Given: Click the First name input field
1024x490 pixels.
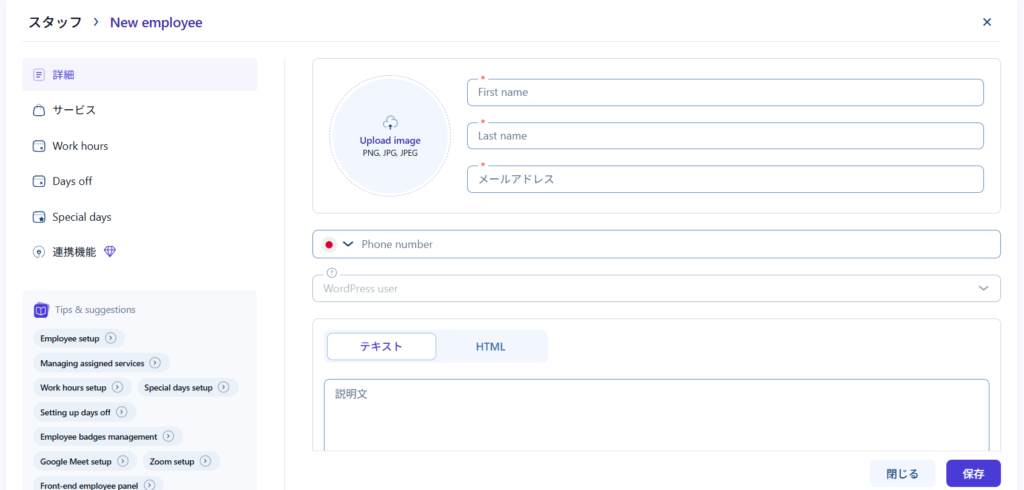Looking at the screenshot, I should pos(725,92).
